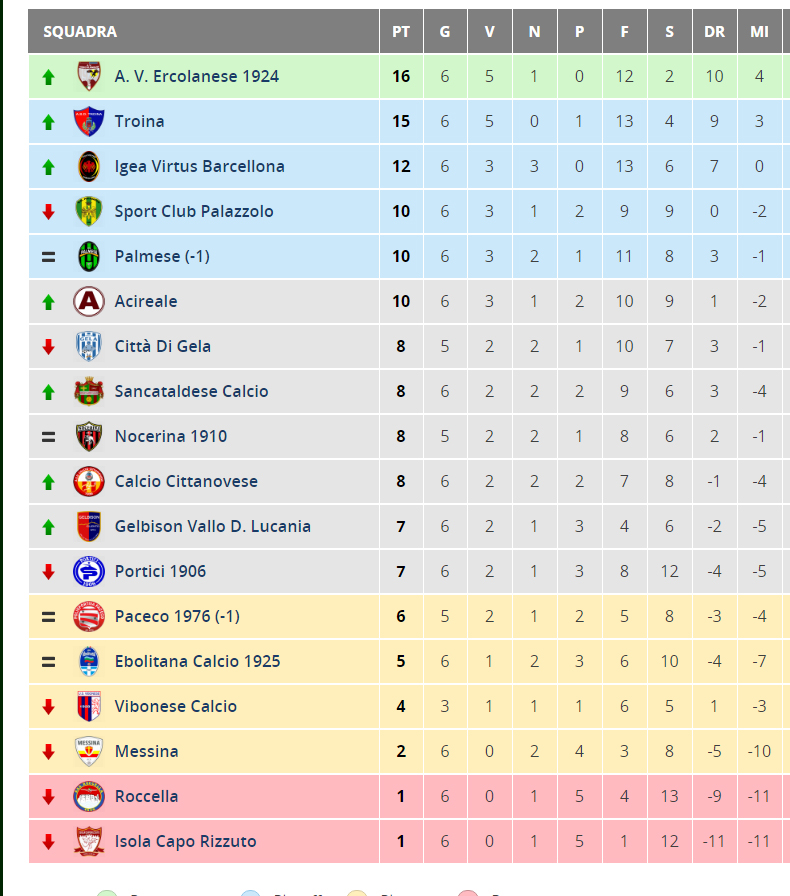Viewport: 790px width, 896px height.
Task: Sort standings by the PT column header
Action: (401, 31)
